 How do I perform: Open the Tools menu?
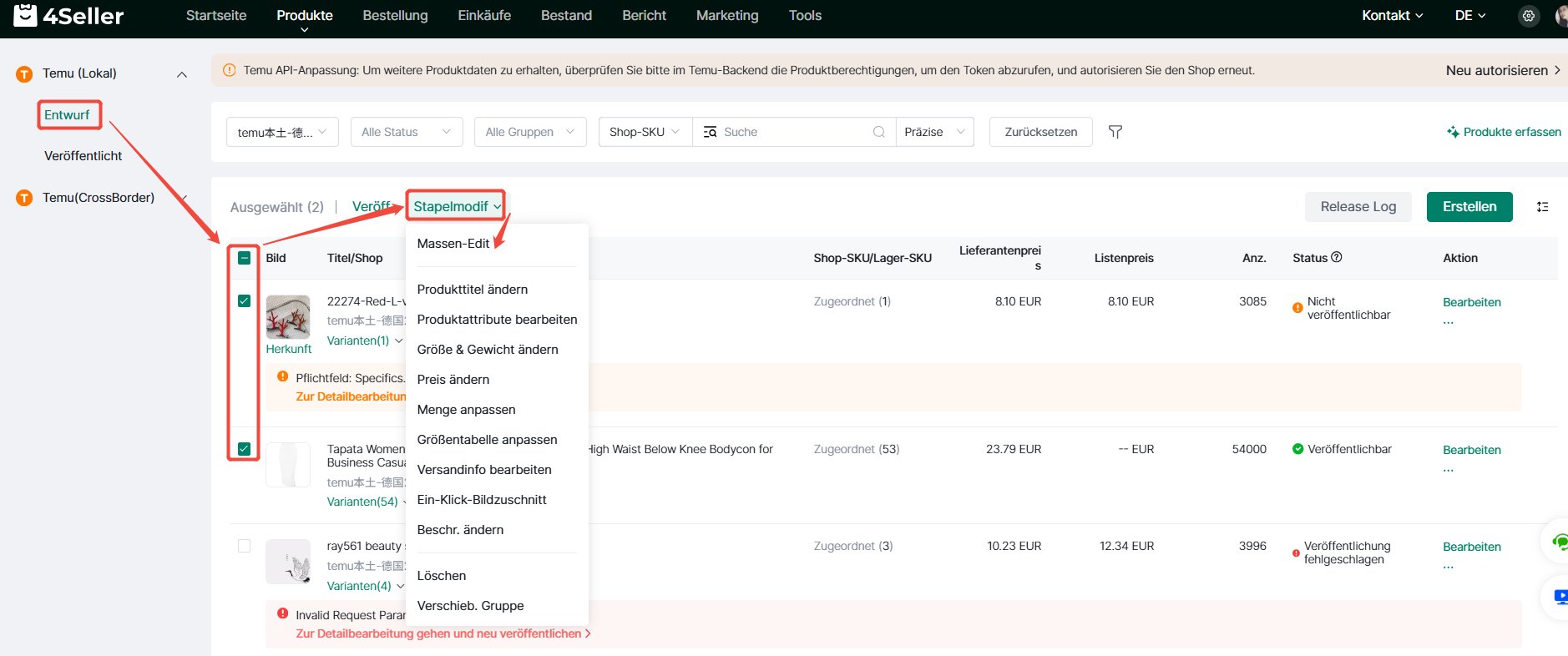(805, 16)
